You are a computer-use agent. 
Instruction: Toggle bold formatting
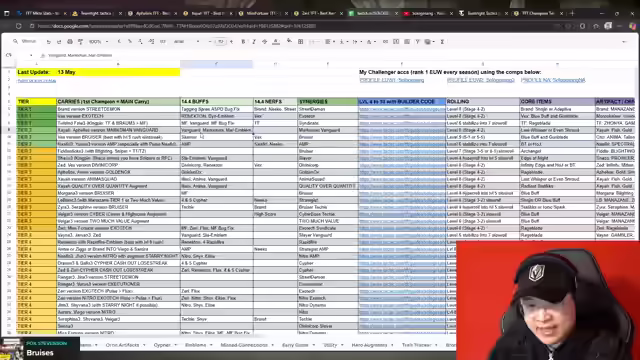pyautogui.click(x=243, y=42)
